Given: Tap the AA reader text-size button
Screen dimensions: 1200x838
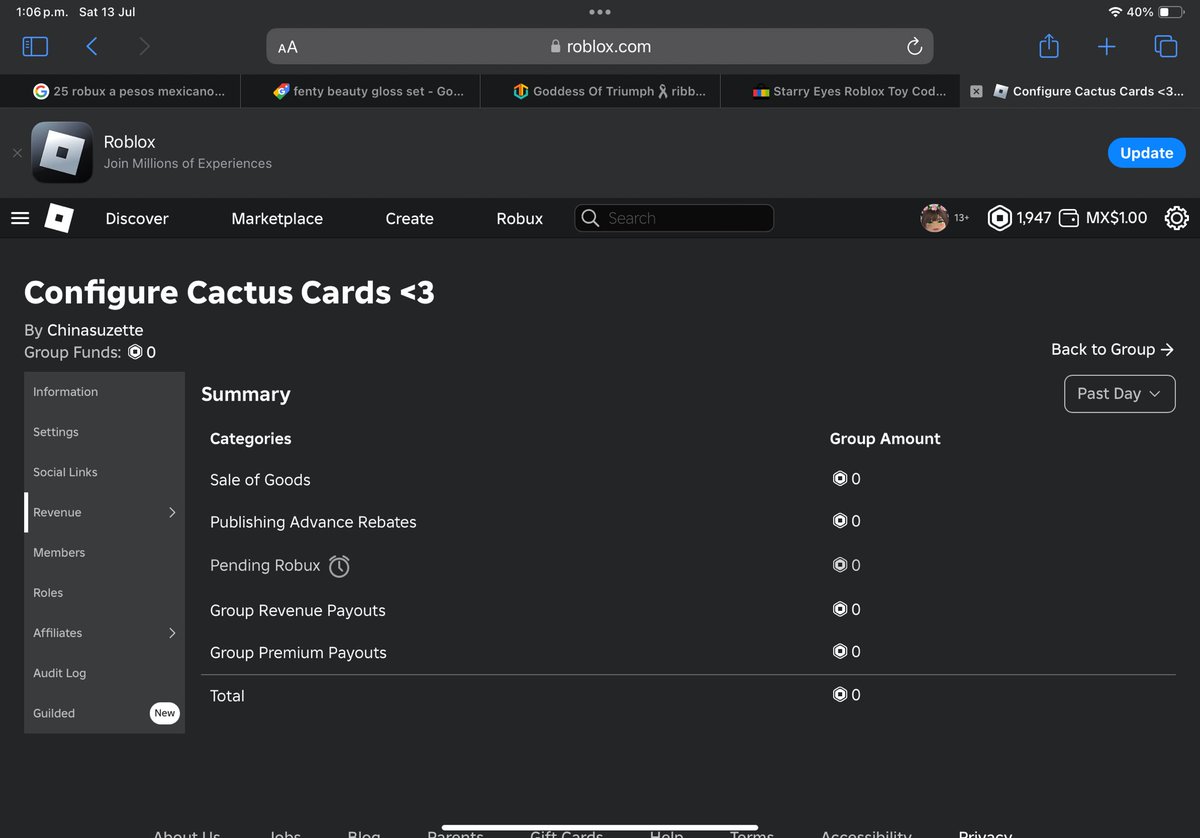Looking at the screenshot, I should pyautogui.click(x=288, y=47).
